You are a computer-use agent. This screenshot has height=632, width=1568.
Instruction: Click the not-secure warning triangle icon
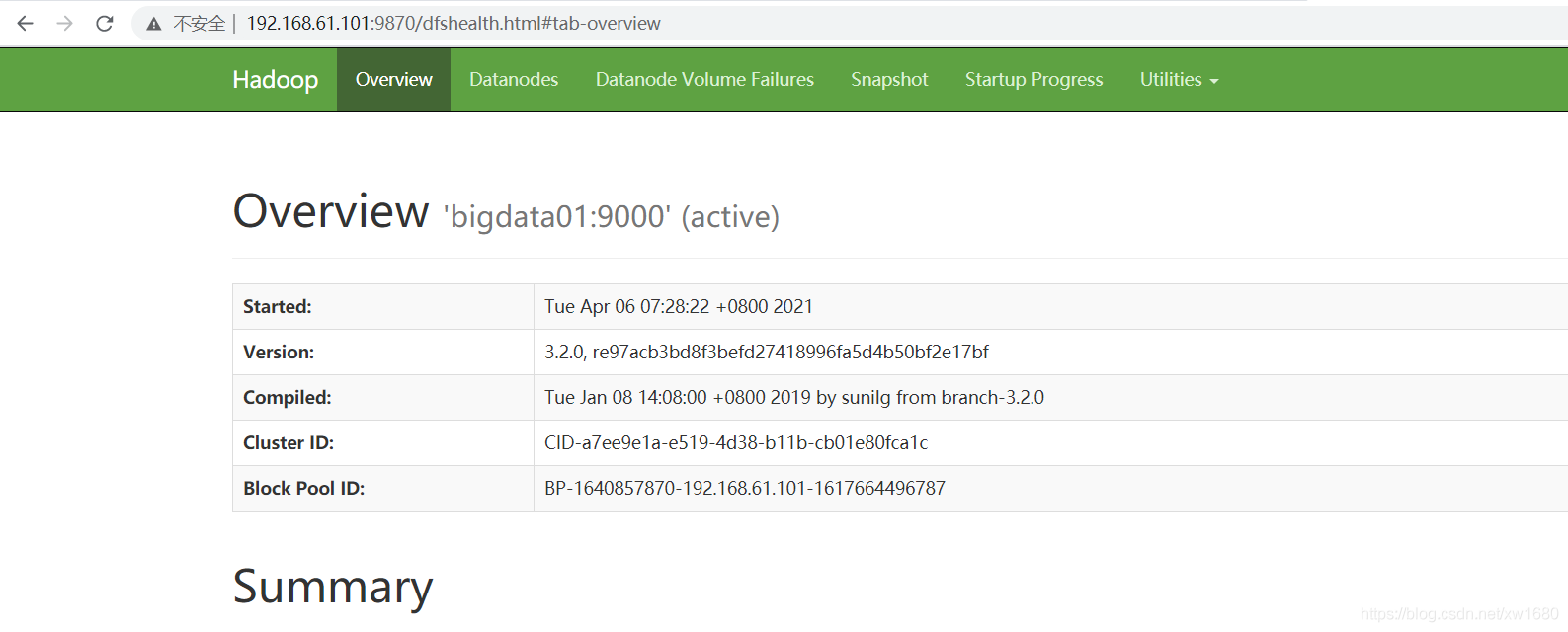(154, 24)
